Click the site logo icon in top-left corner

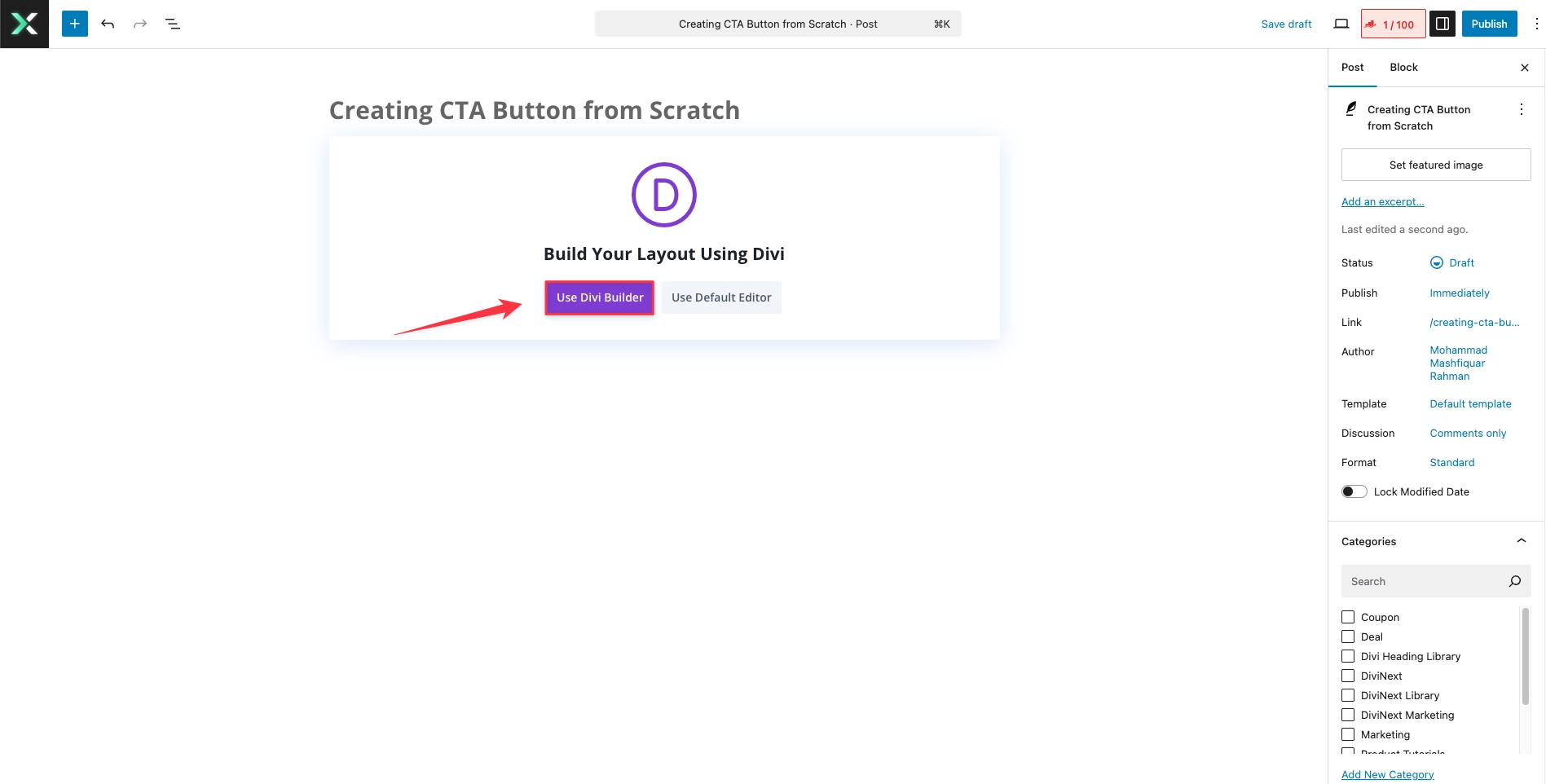(24, 24)
